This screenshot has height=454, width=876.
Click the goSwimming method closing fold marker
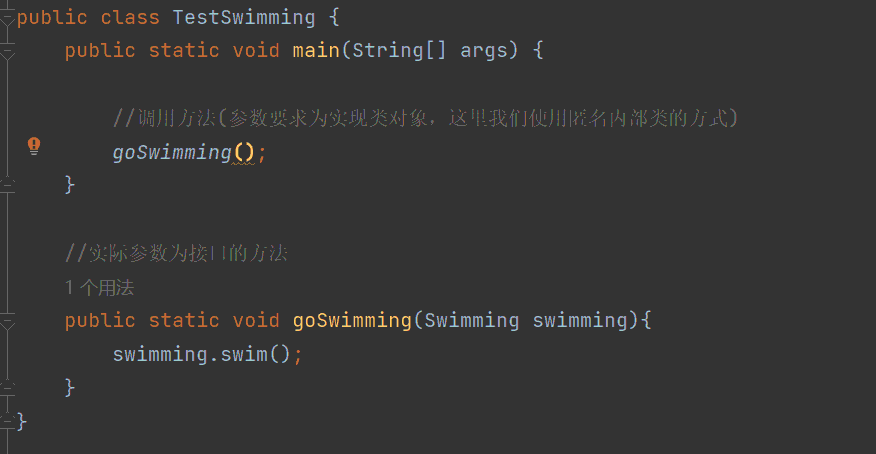coord(7,386)
